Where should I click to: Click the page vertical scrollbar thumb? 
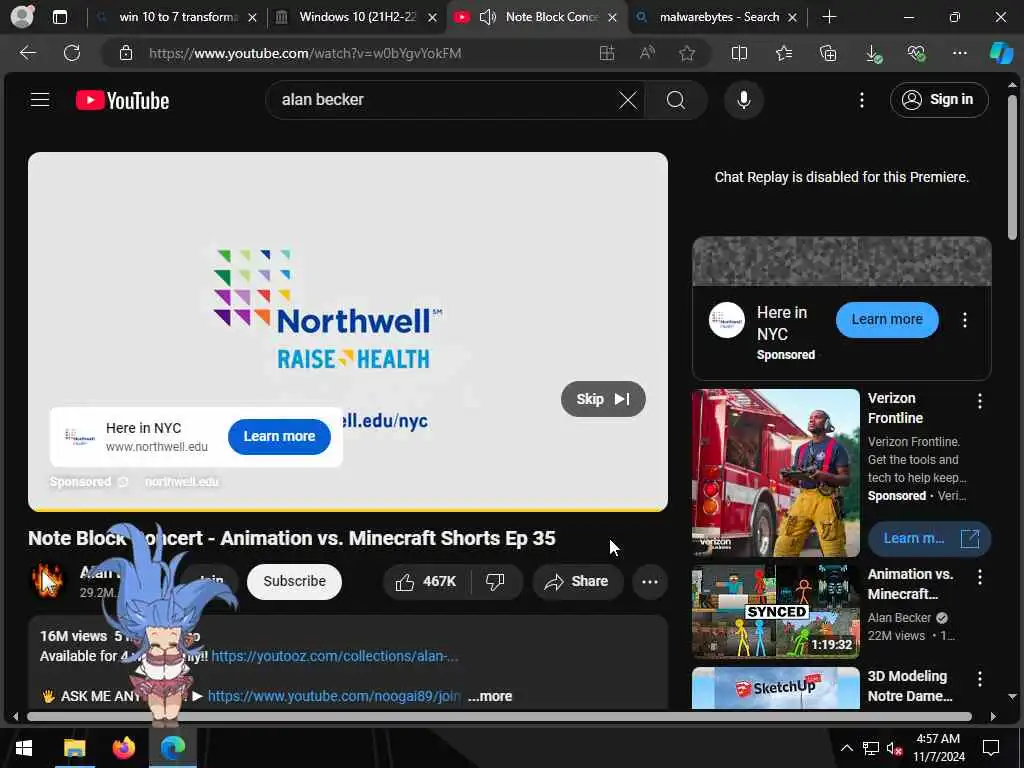point(1012,167)
